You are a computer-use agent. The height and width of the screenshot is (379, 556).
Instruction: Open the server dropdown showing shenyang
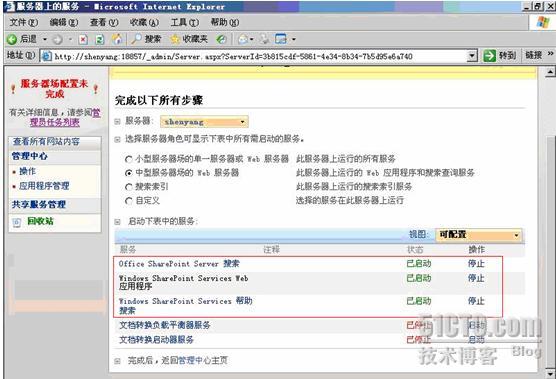click(204, 122)
